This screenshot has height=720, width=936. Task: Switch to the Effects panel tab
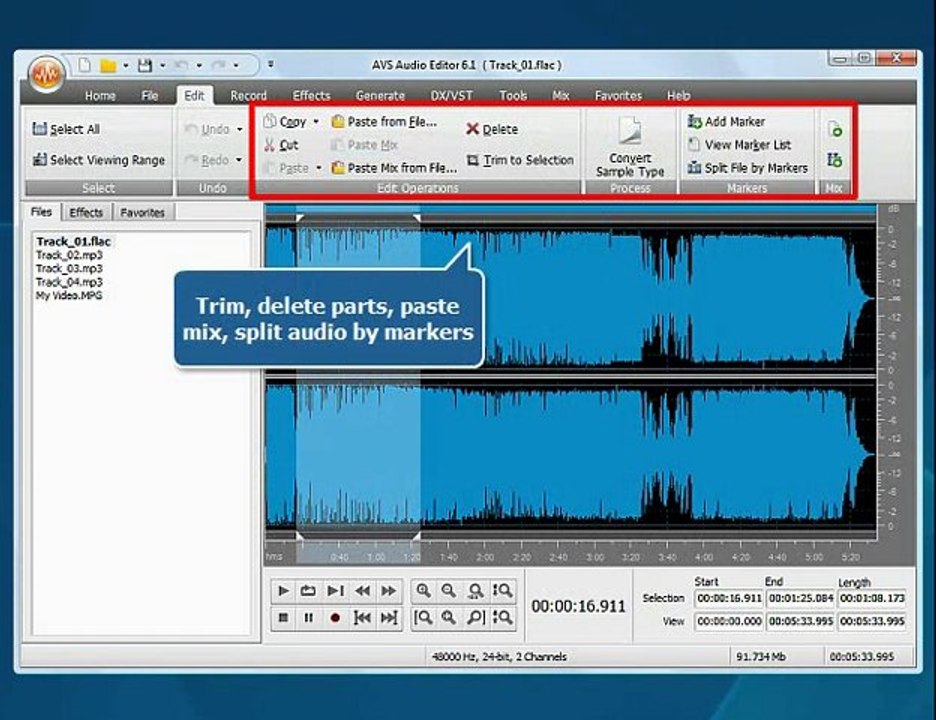click(x=86, y=213)
